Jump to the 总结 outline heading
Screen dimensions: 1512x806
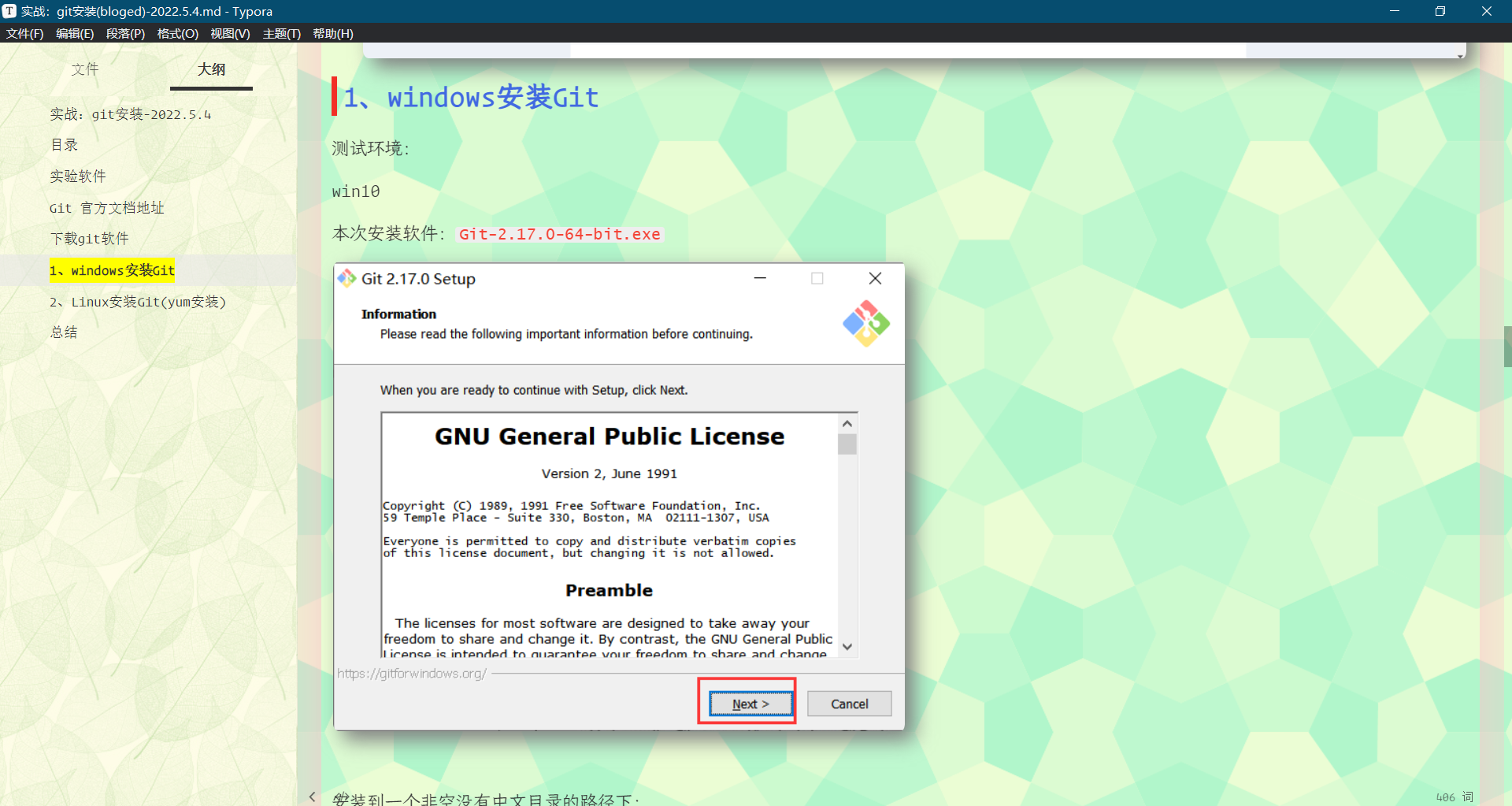pyautogui.click(x=64, y=332)
